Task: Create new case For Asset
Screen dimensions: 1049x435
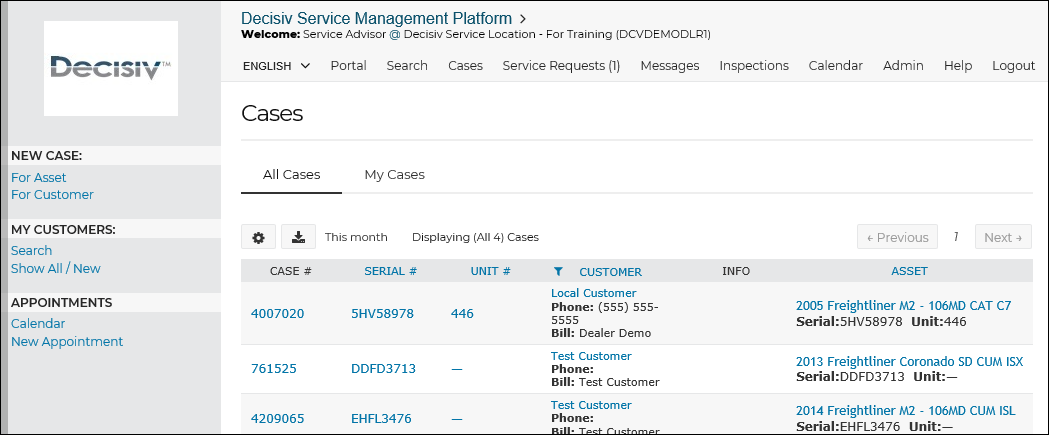Action: 39,177
